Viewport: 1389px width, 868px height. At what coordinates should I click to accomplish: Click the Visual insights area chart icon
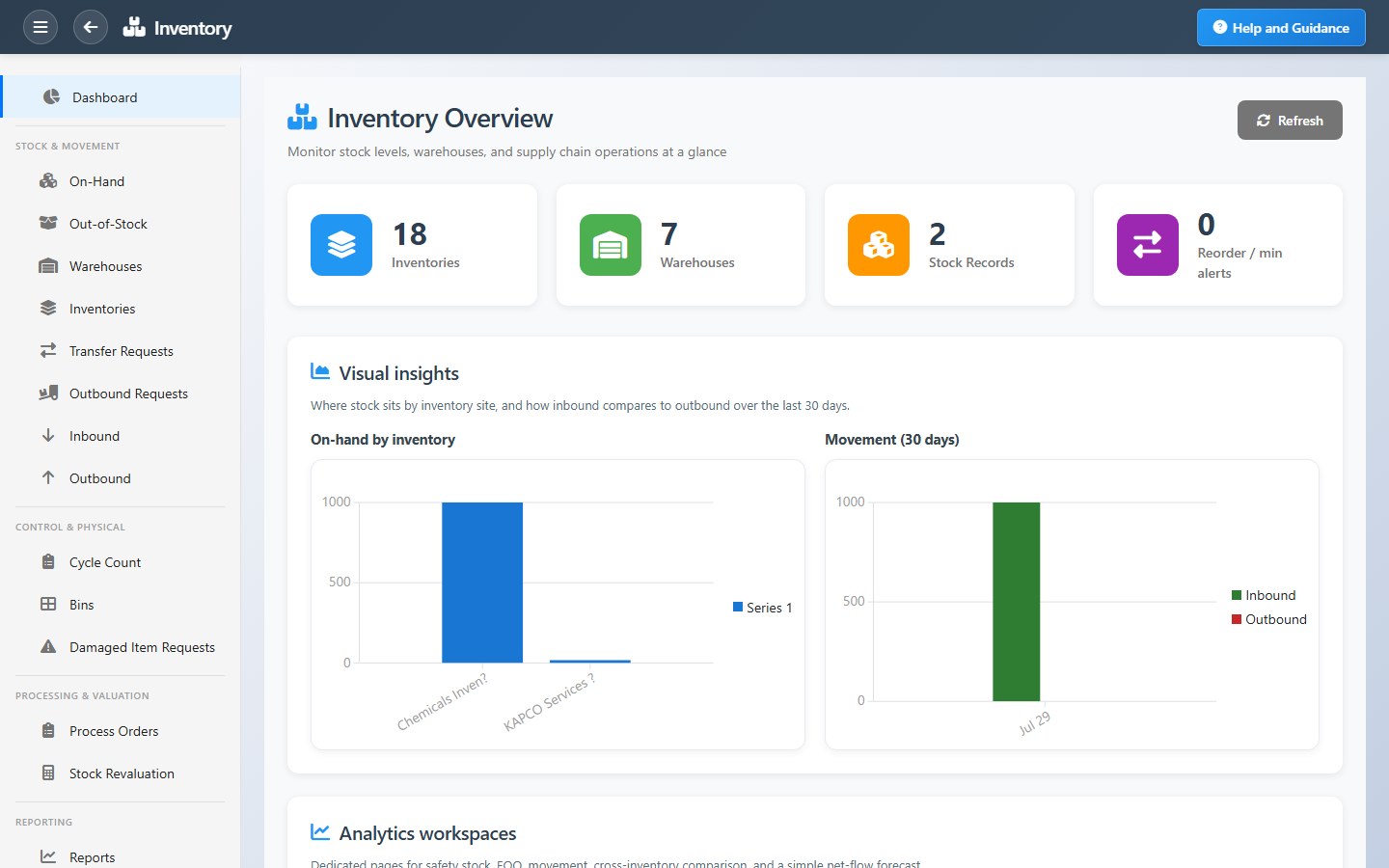320,371
